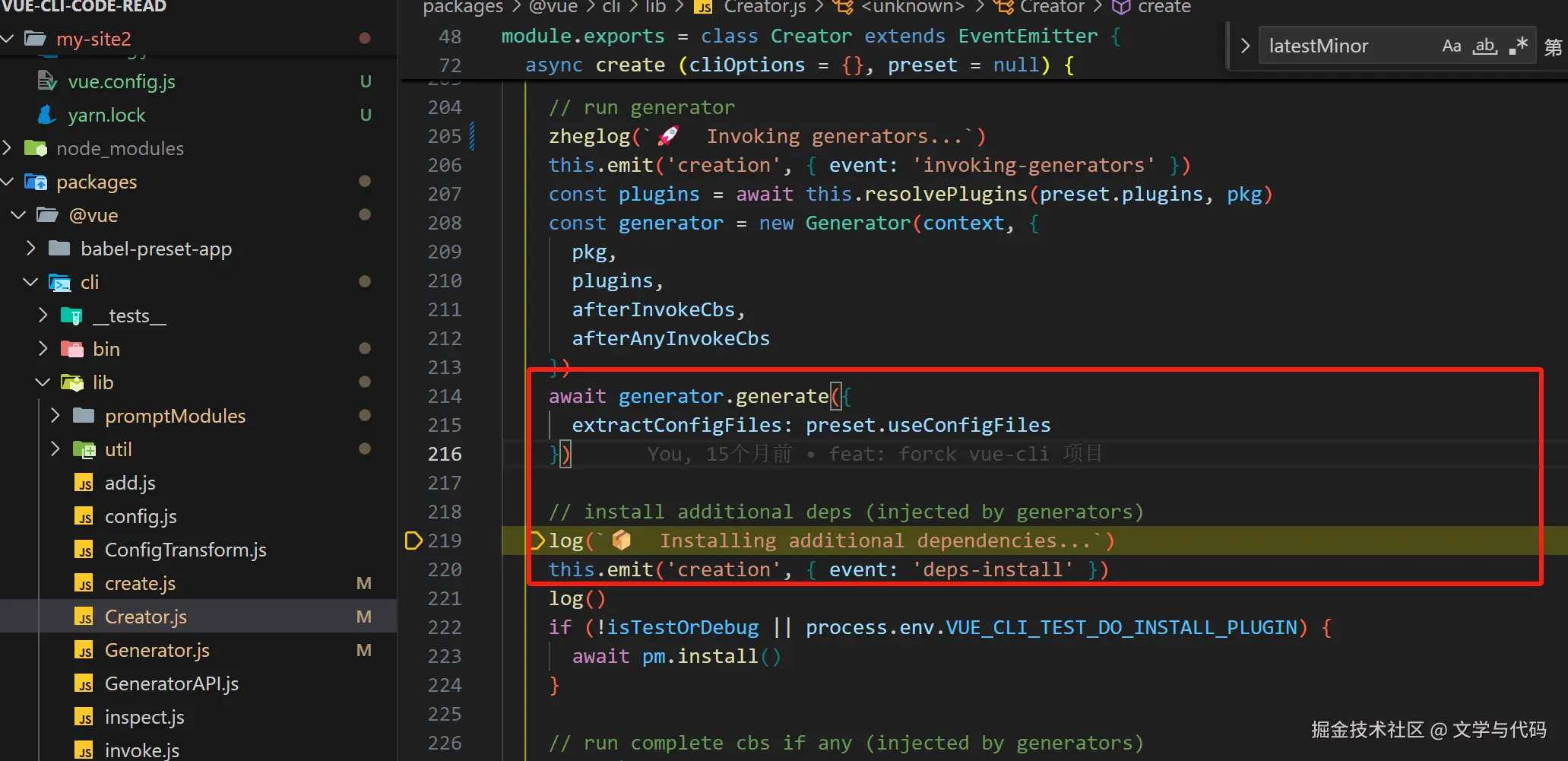Click the JS icon beside Generator.js

click(84, 650)
